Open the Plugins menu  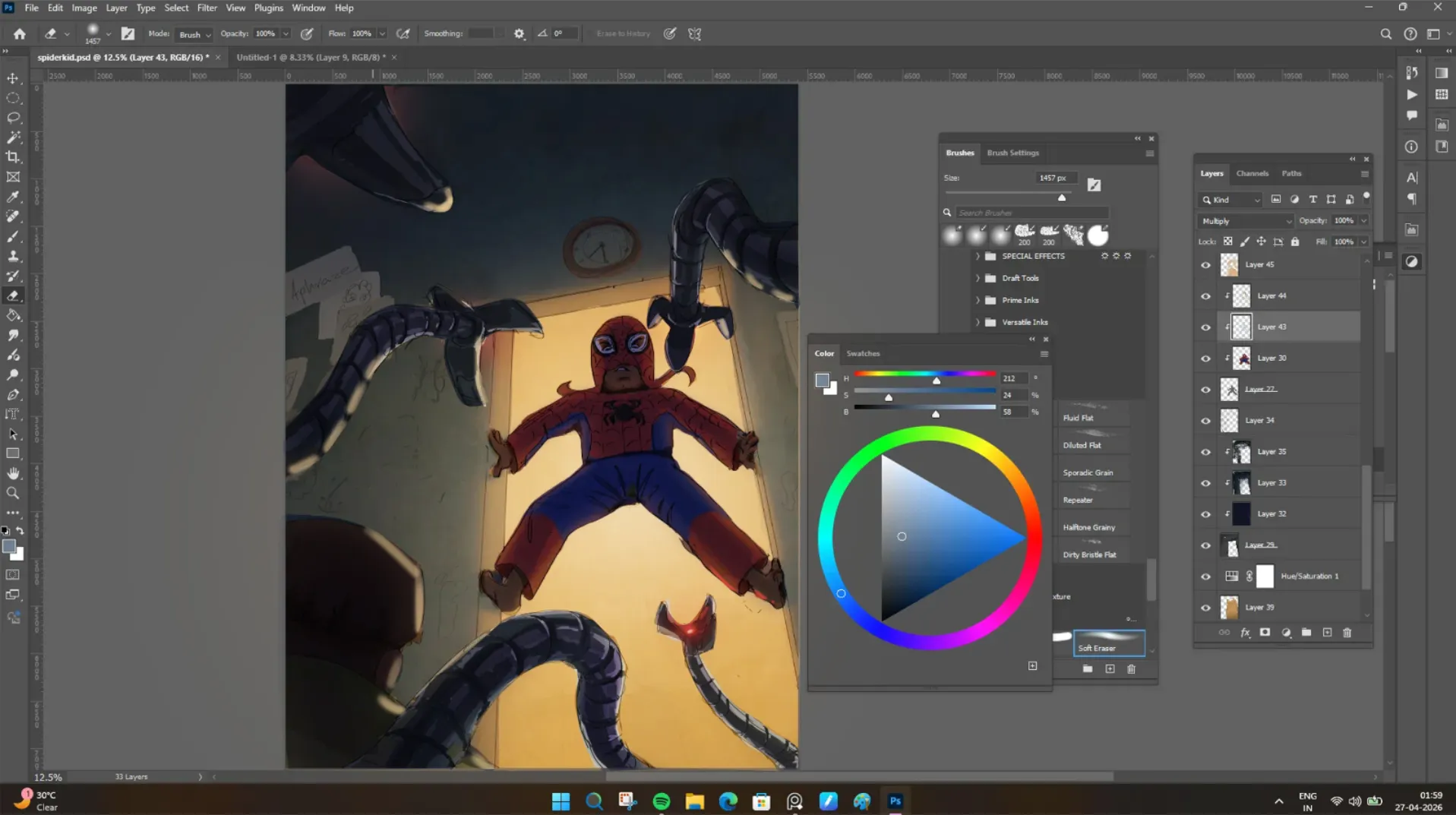[268, 8]
